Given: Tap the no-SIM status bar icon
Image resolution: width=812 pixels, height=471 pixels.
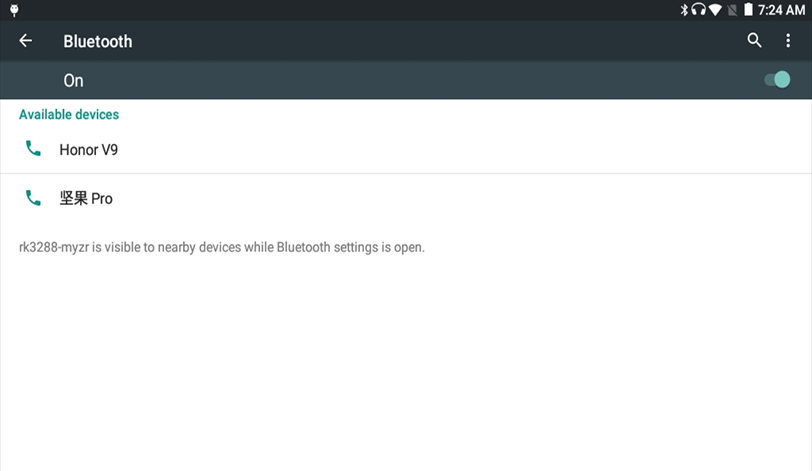Looking at the screenshot, I should 732,10.
